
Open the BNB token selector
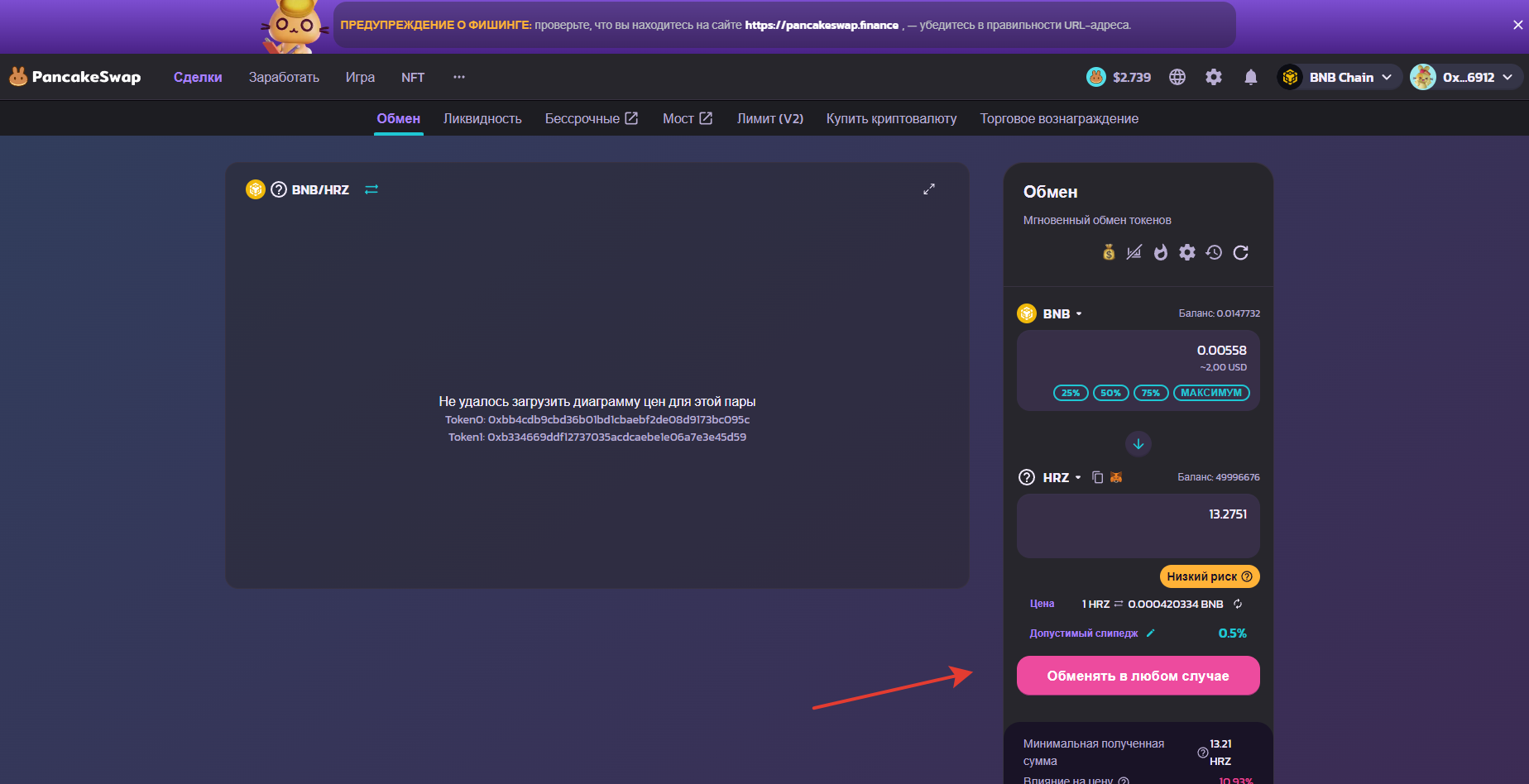[1050, 313]
